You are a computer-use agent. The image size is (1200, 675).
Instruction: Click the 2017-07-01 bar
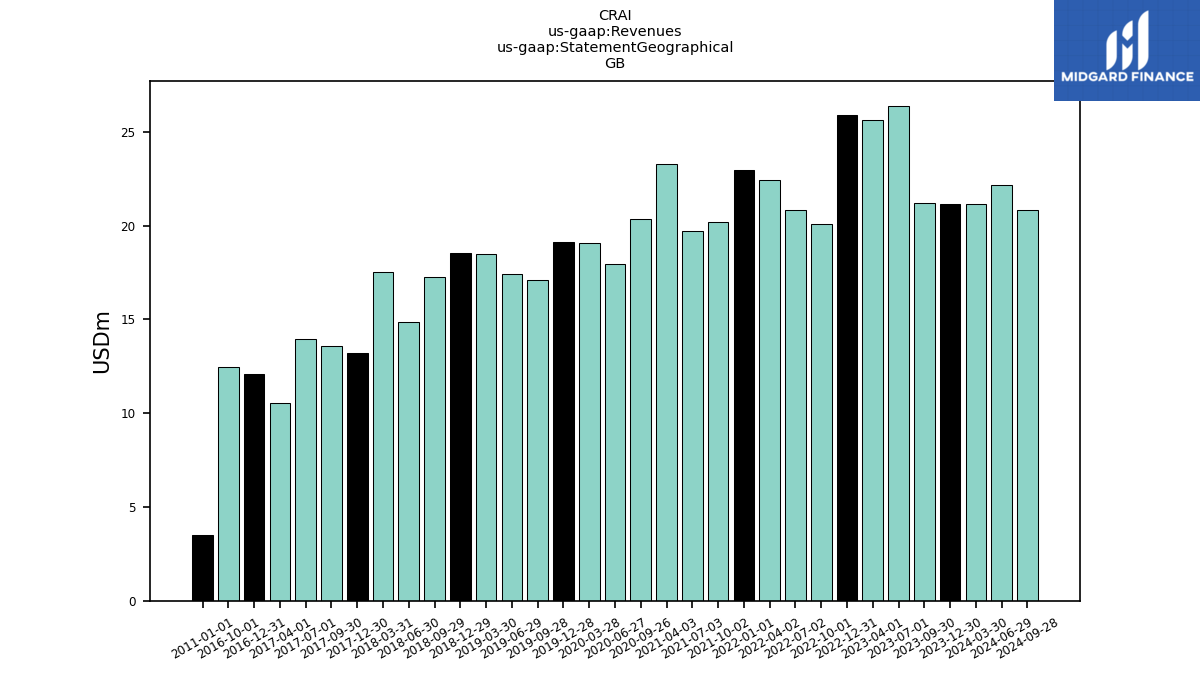(306, 470)
